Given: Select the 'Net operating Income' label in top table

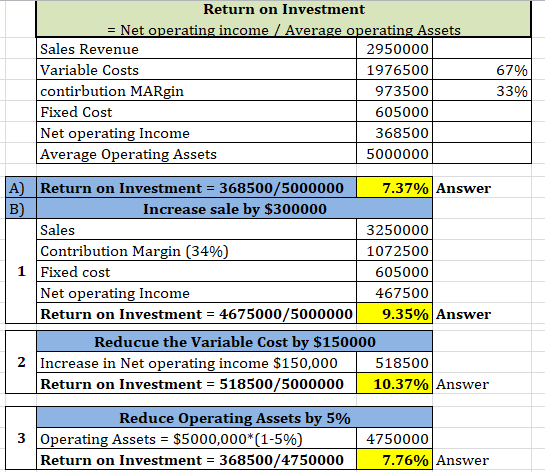Looking at the screenshot, I should [196, 132].
